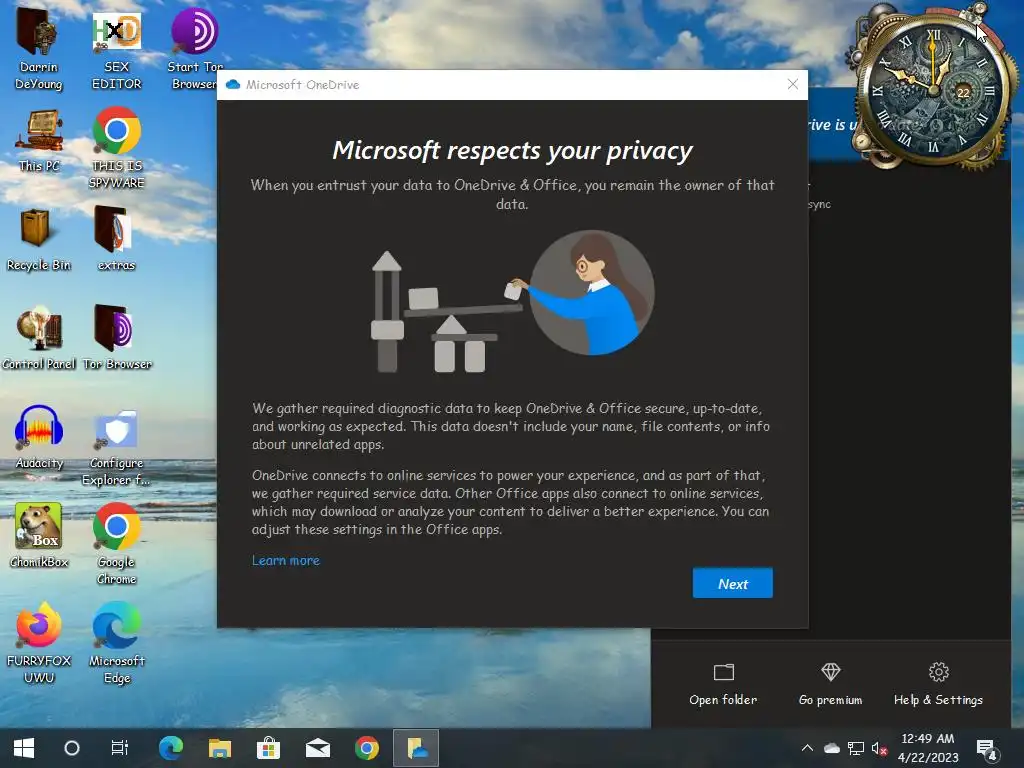Select FURRYFOX UWU Firefox shortcut
Image resolution: width=1024 pixels, height=768 pixels.
coord(39,642)
